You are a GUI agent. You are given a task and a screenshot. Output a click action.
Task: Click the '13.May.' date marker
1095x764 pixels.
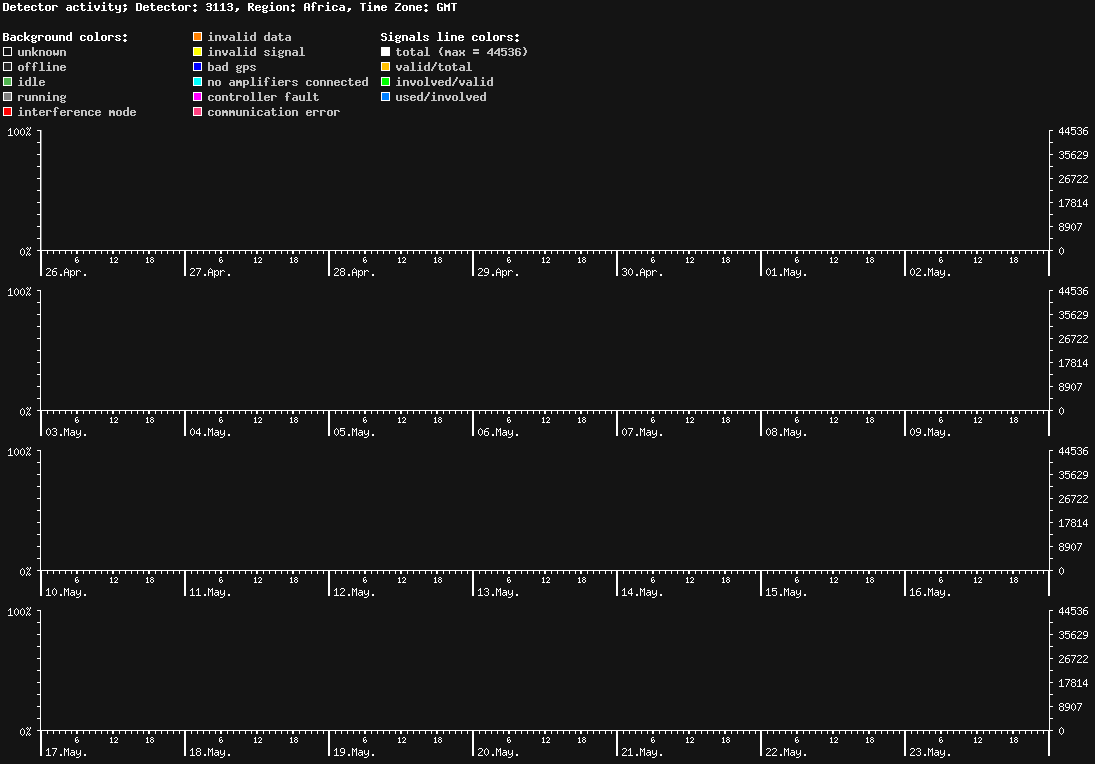tap(499, 592)
